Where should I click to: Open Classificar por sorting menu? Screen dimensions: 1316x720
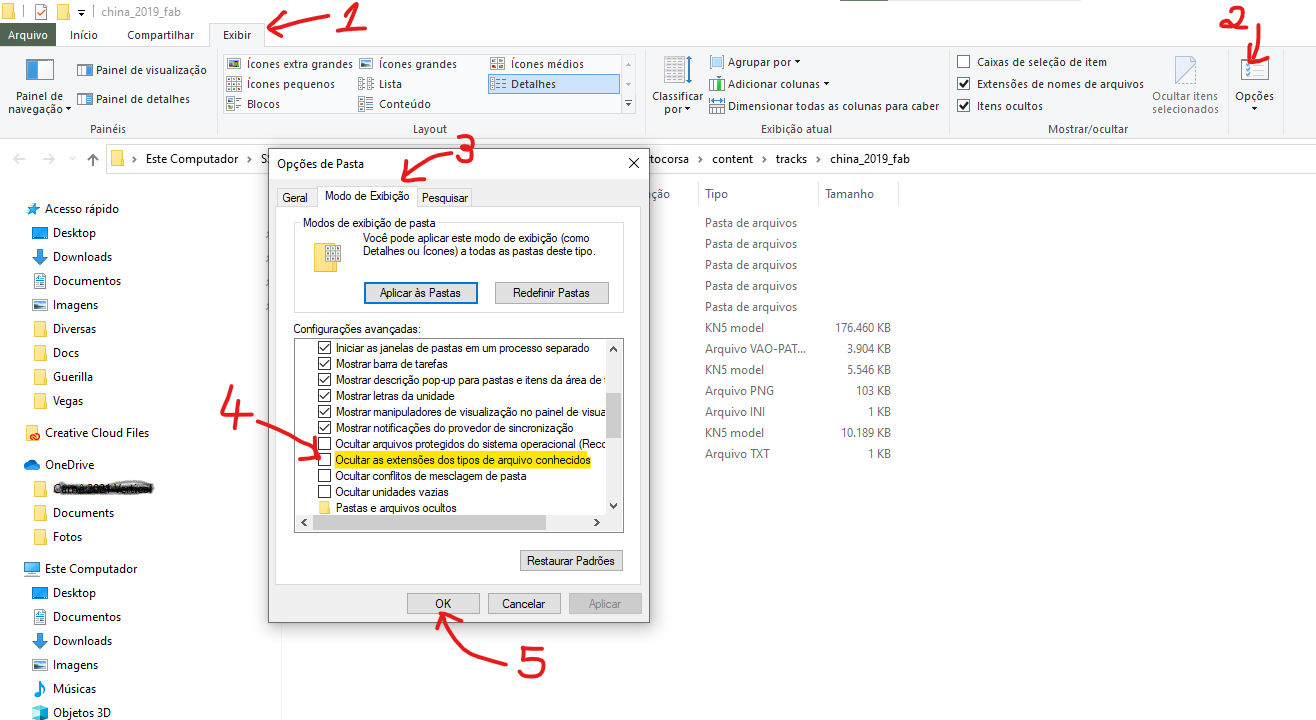click(677, 86)
